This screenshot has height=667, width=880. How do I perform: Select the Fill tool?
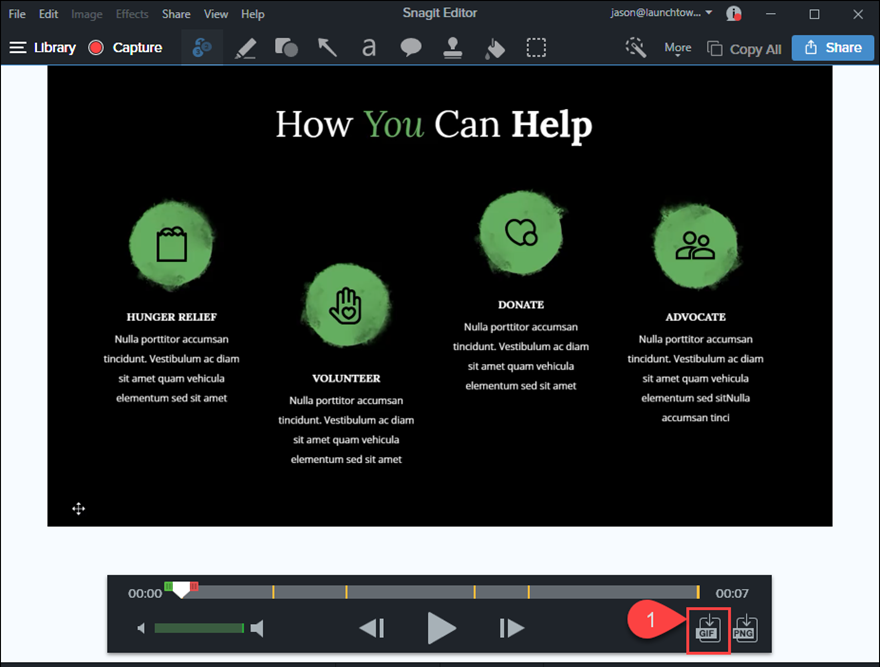point(495,47)
